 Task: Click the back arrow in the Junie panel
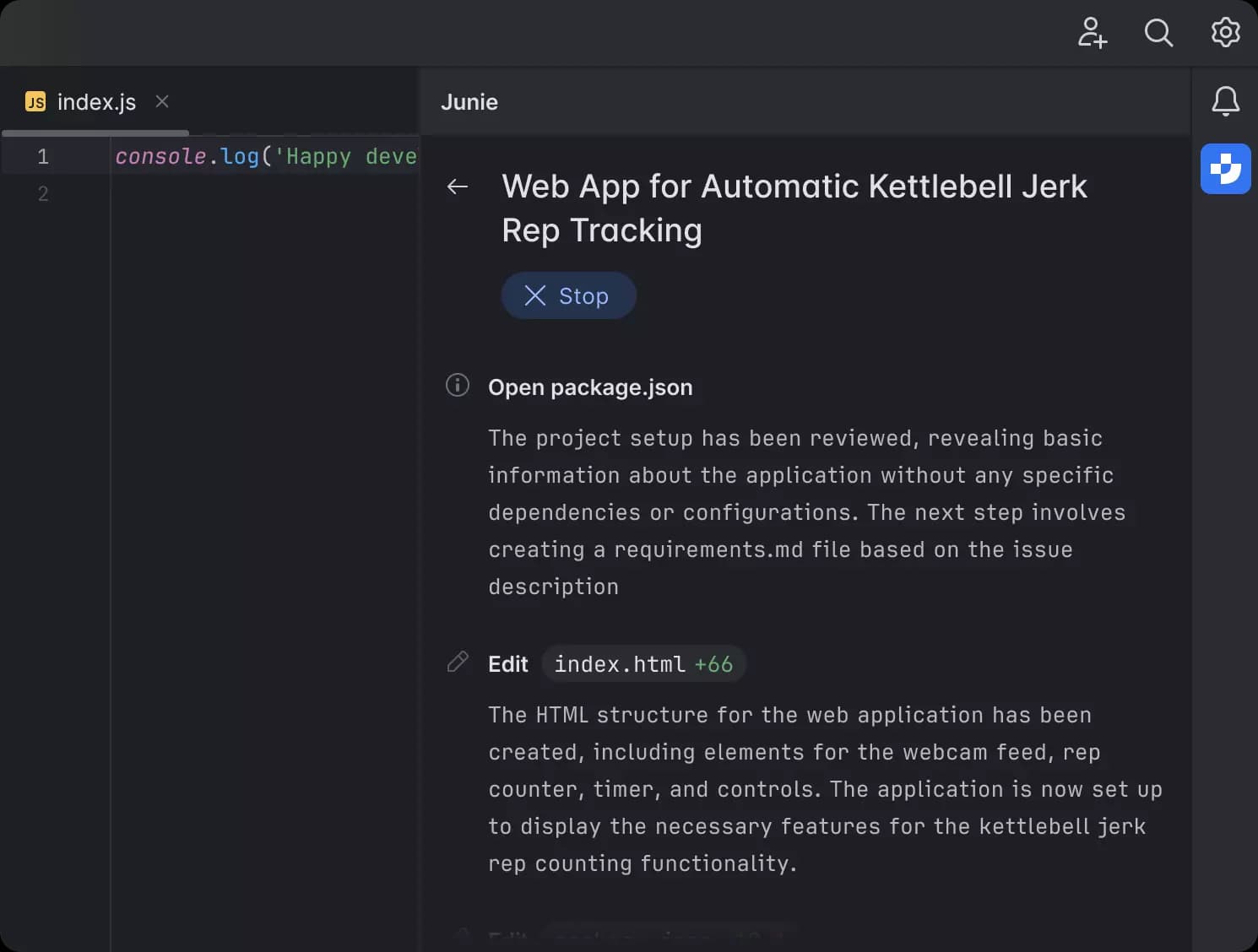457,187
